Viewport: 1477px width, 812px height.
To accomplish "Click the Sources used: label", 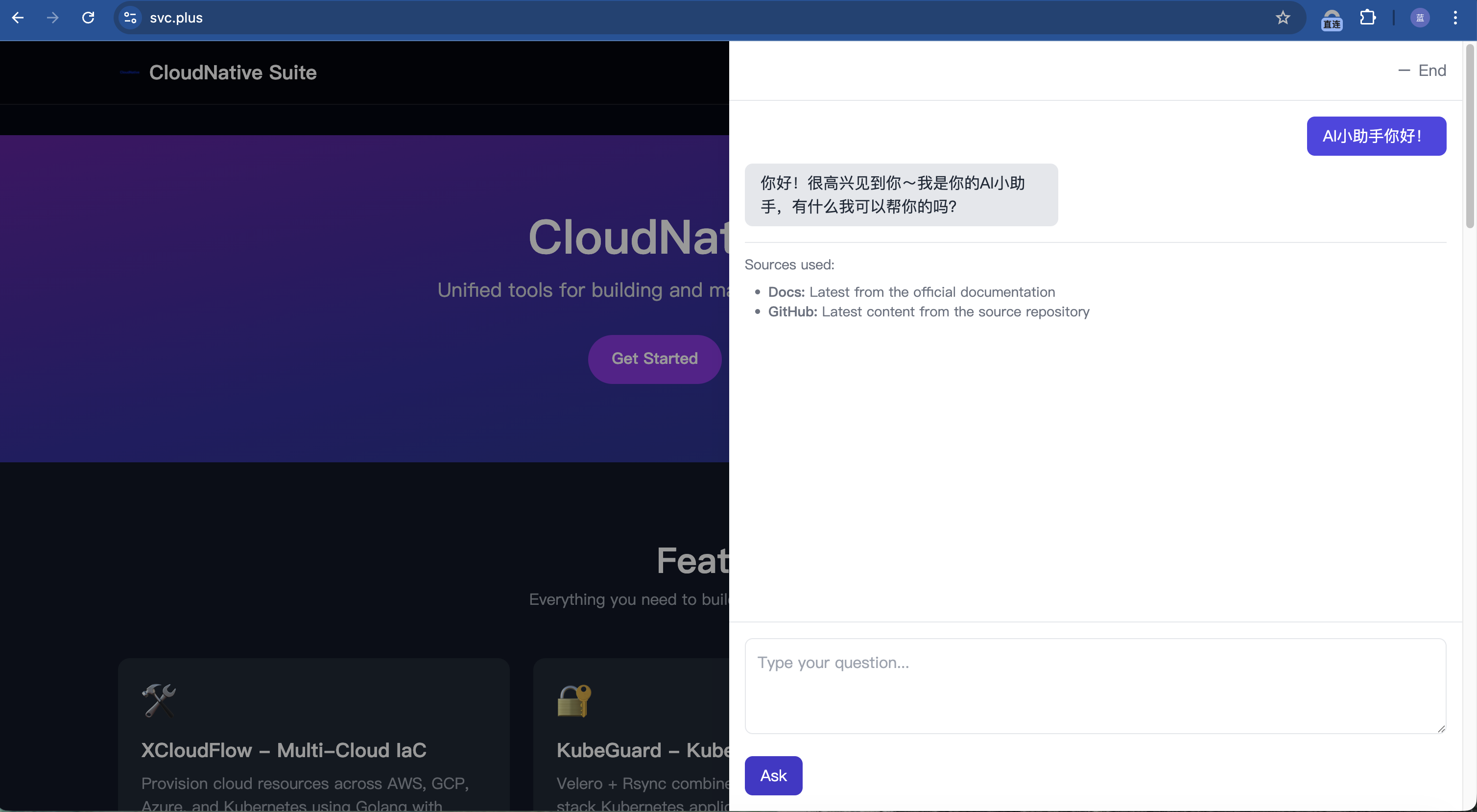I will pos(789,264).
